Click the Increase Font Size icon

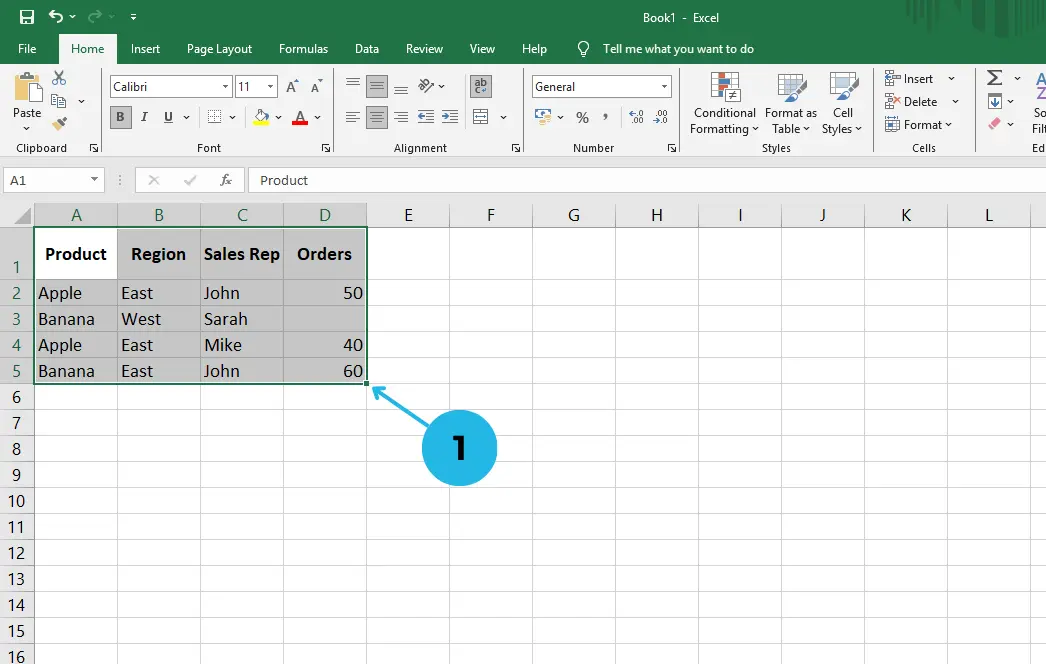point(292,87)
